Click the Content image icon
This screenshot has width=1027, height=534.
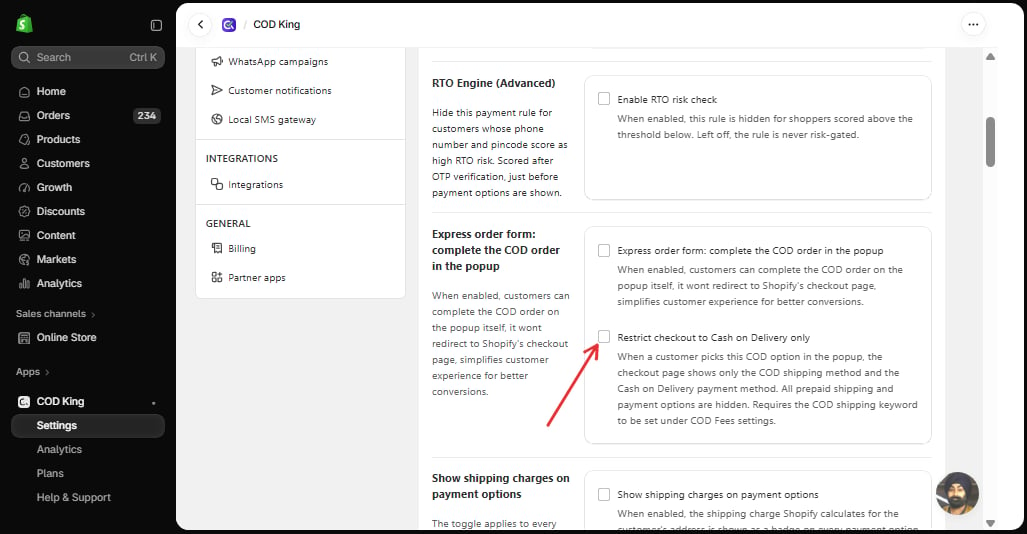24,236
